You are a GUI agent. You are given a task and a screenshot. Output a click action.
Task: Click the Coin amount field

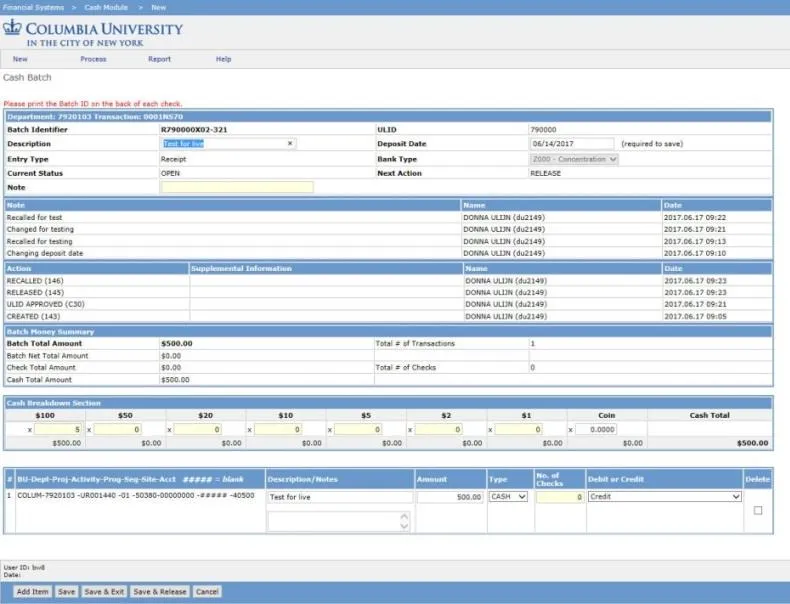point(596,430)
